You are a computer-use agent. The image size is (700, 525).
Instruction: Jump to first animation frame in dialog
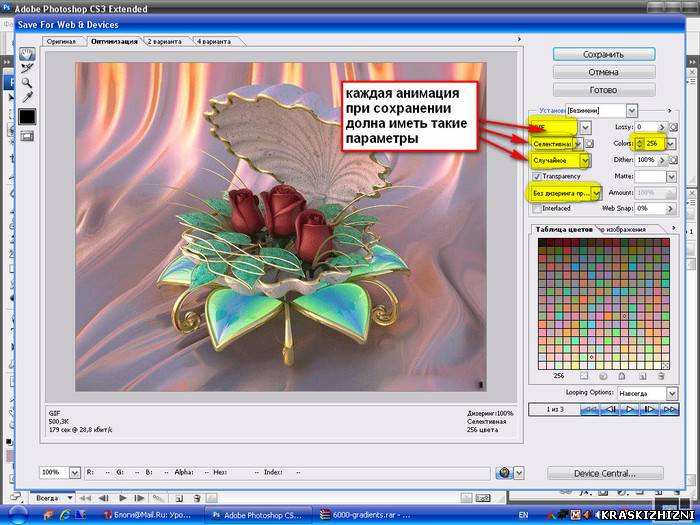[590, 409]
